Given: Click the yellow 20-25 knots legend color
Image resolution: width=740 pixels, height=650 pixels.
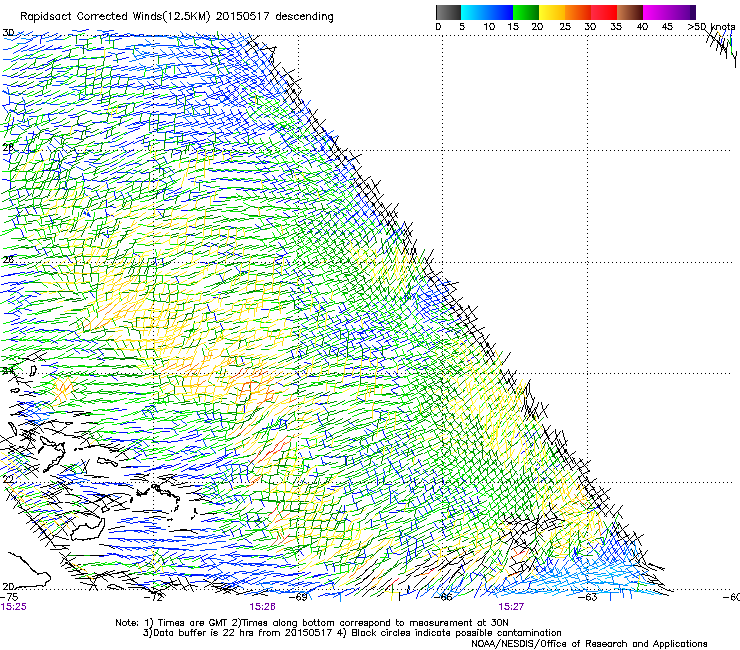Looking at the screenshot, I should click(x=552, y=12).
